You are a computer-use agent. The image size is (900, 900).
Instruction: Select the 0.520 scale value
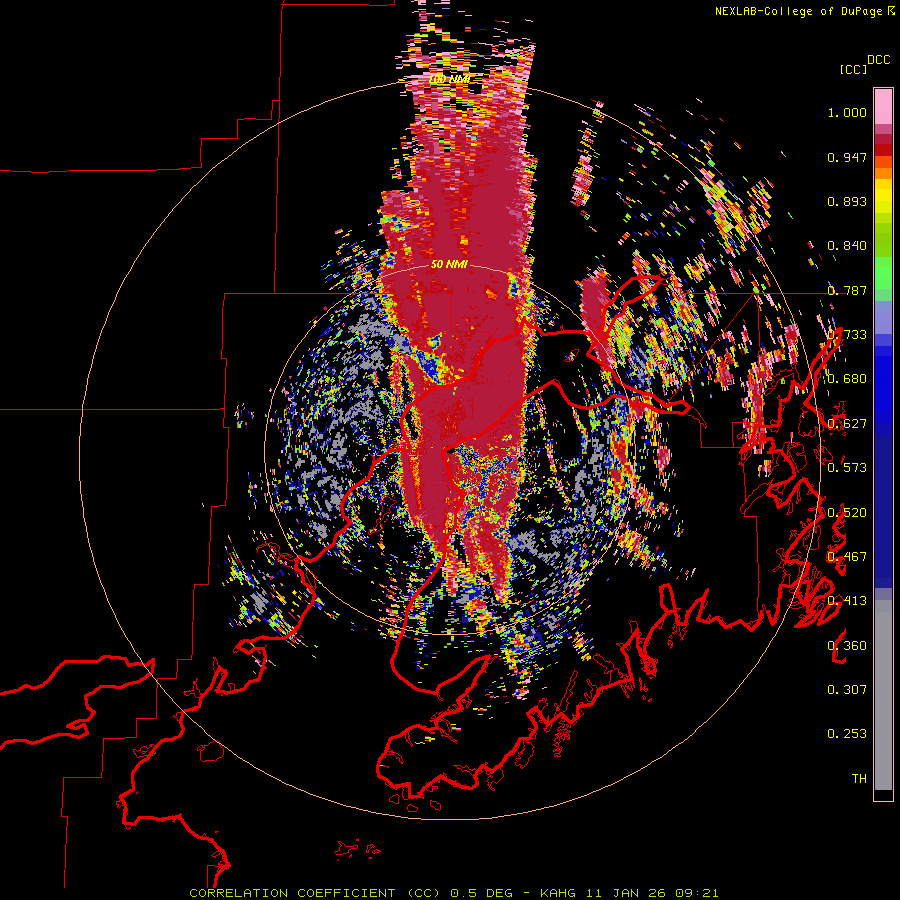[x=847, y=512]
